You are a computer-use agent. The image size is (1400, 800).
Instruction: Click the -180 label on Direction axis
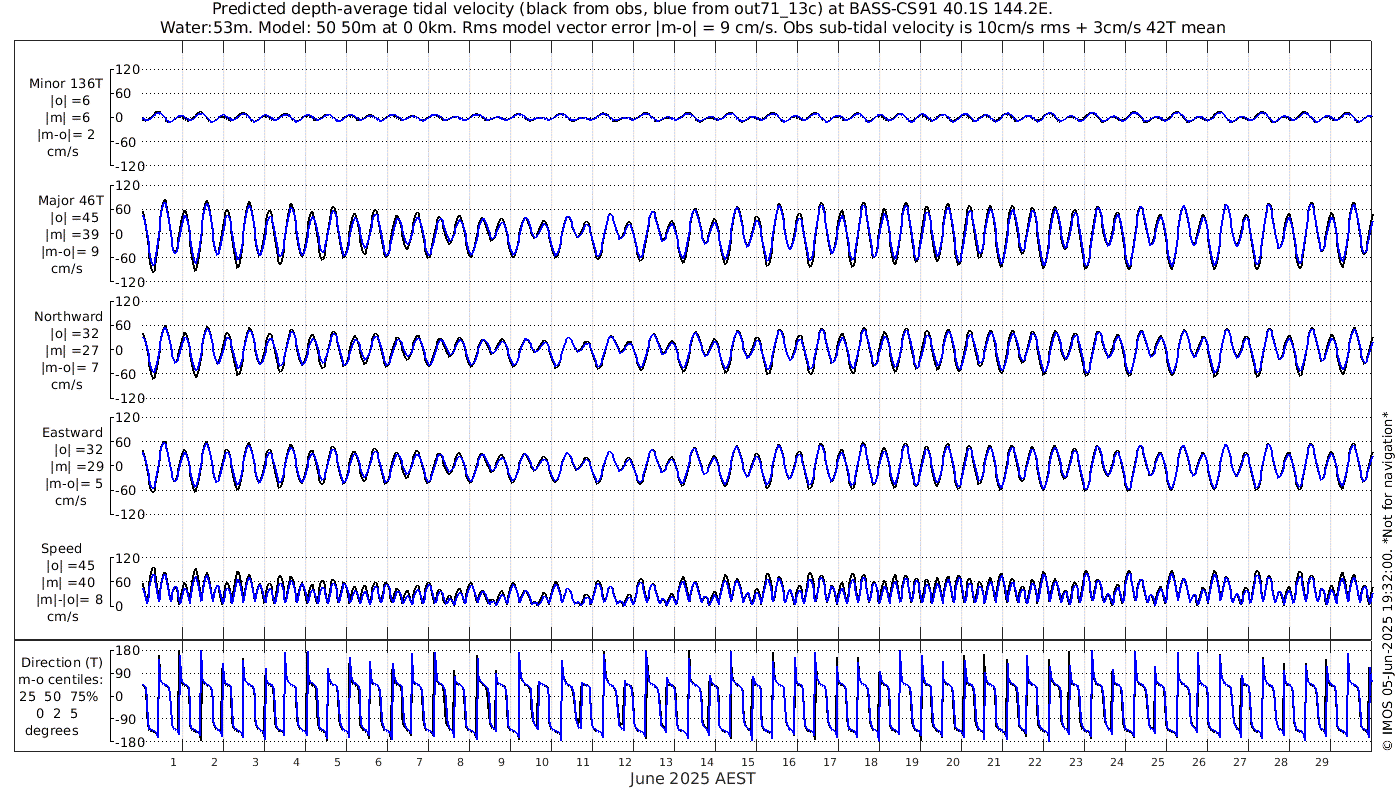[x=123, y=743]
